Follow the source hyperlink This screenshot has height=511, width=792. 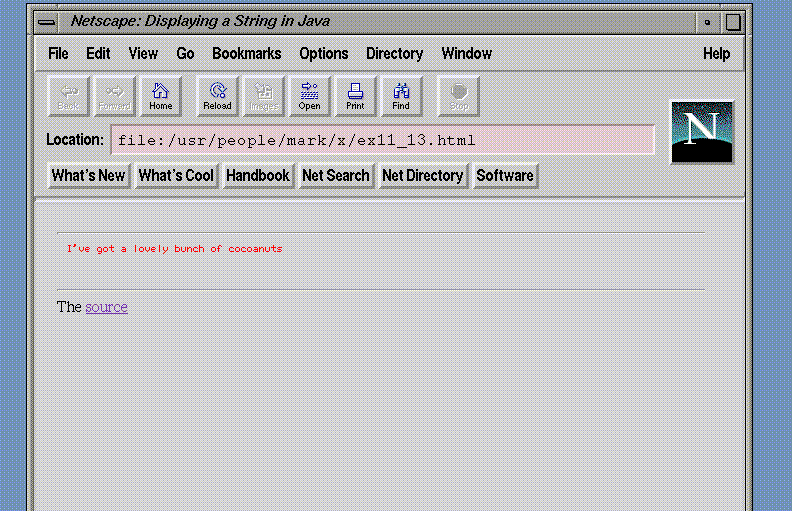tap(107, 307)
